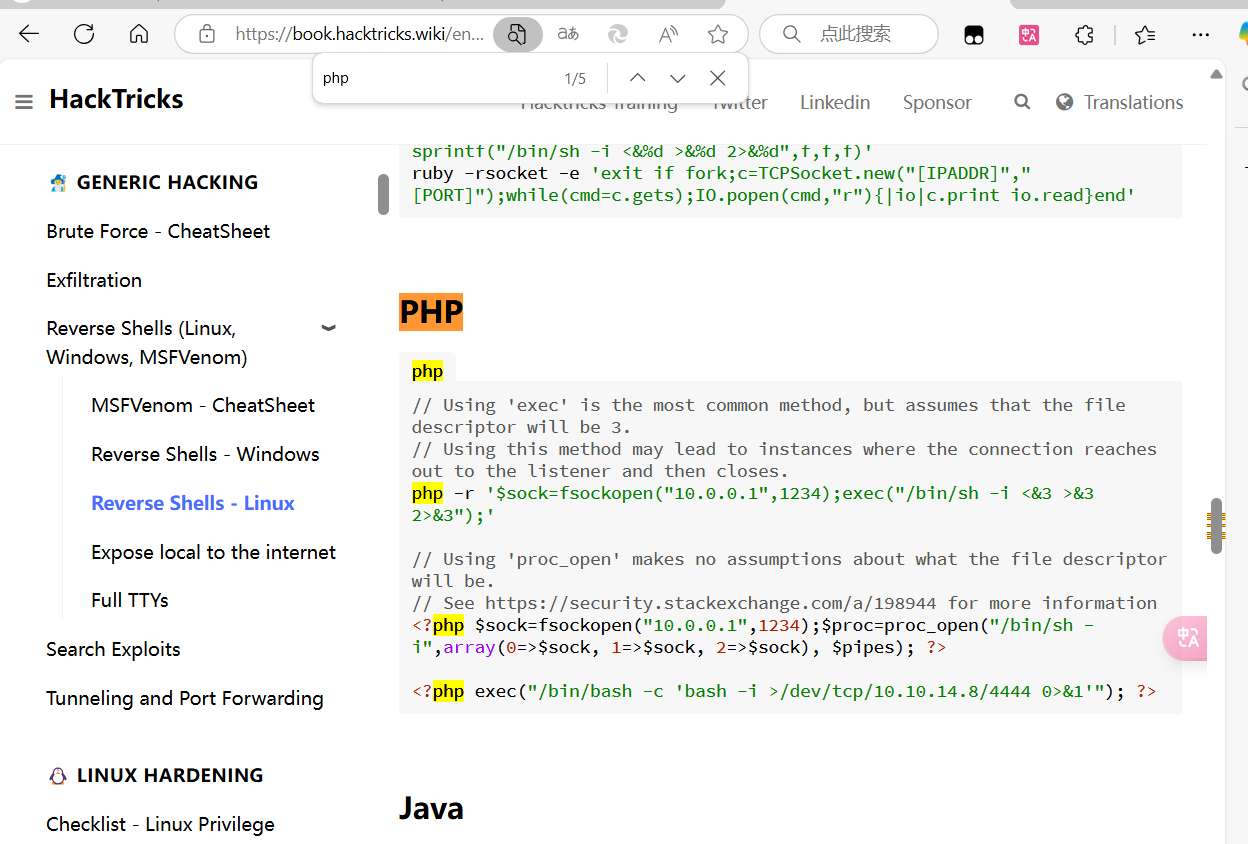Click the PHP section heading

(431, 312)
